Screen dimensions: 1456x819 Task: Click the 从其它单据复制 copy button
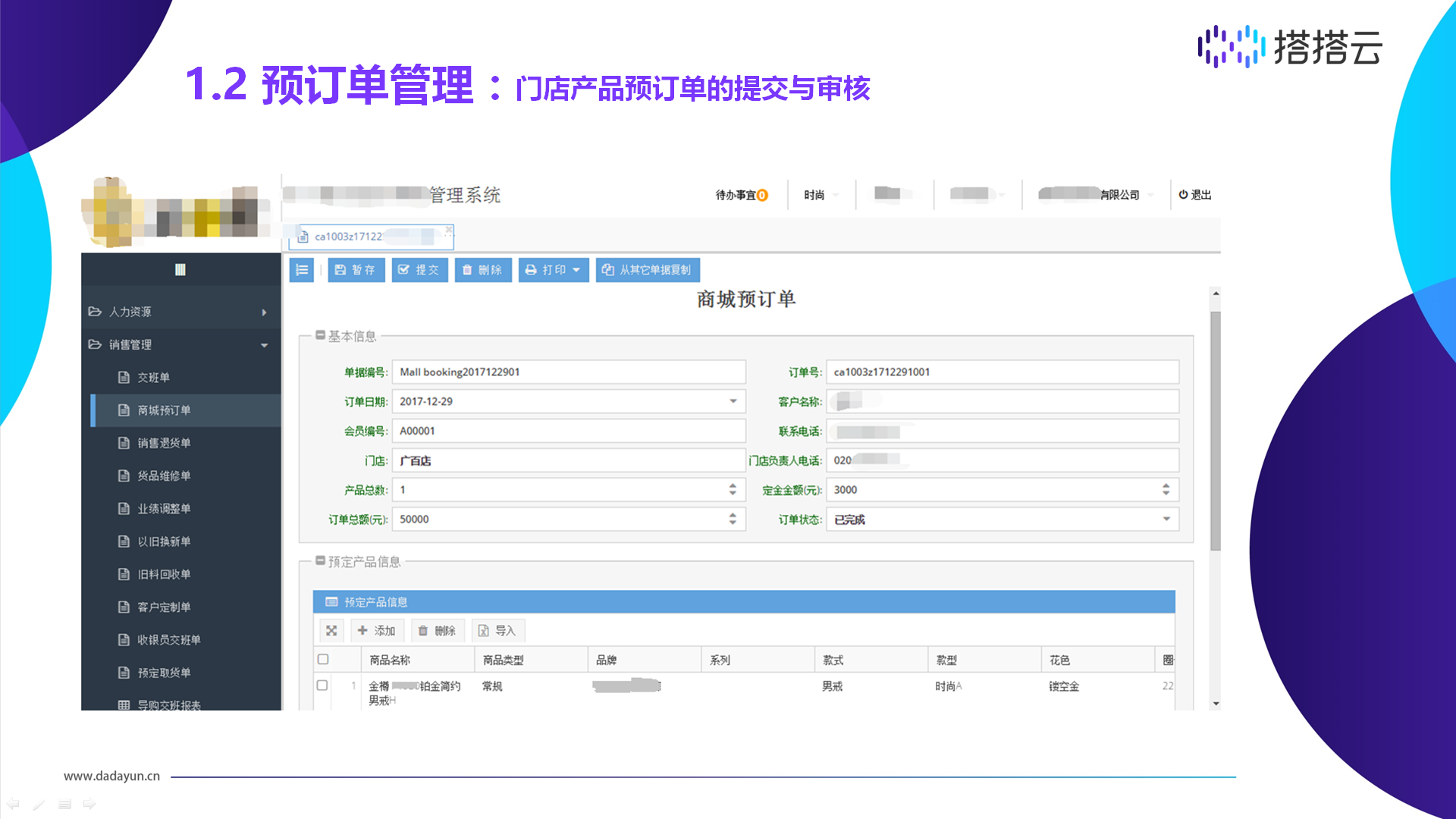tap(648, 270)
